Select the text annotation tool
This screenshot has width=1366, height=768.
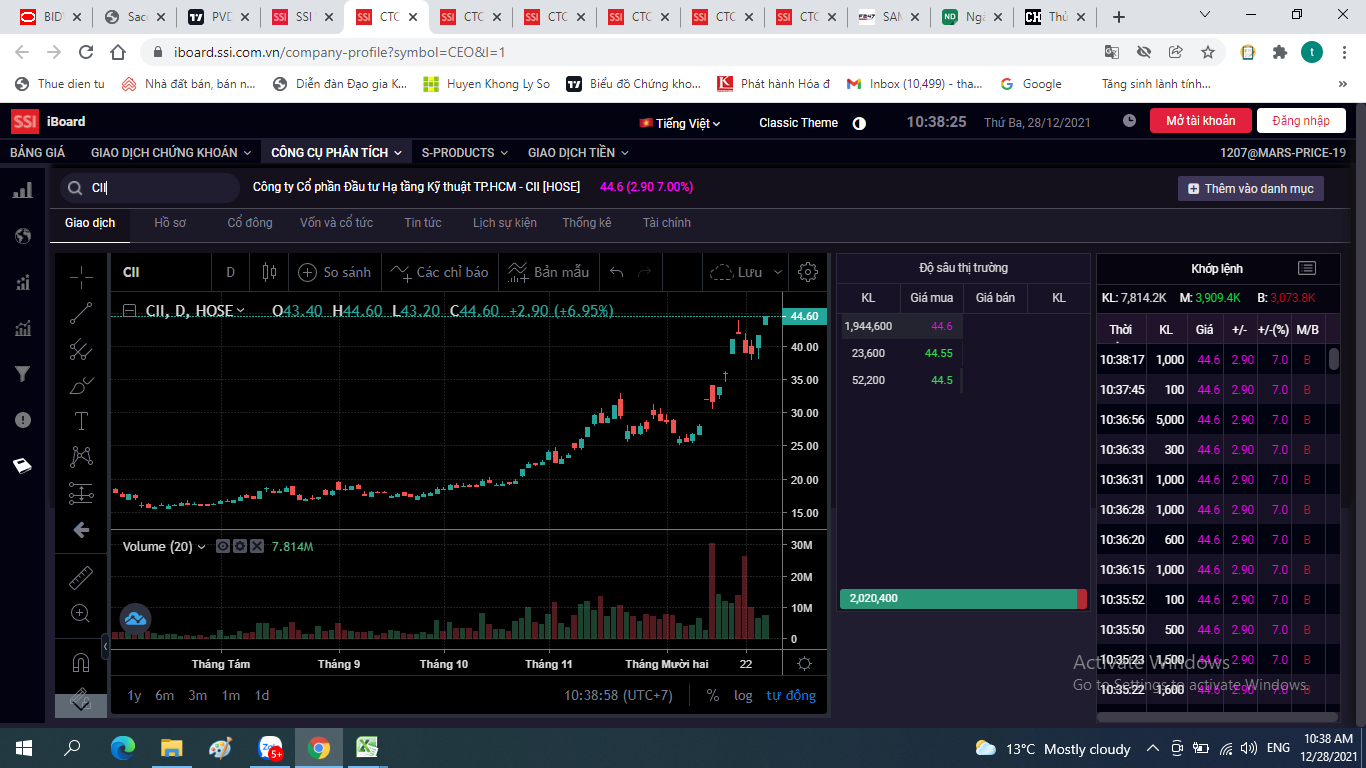(x=81, y=421)
